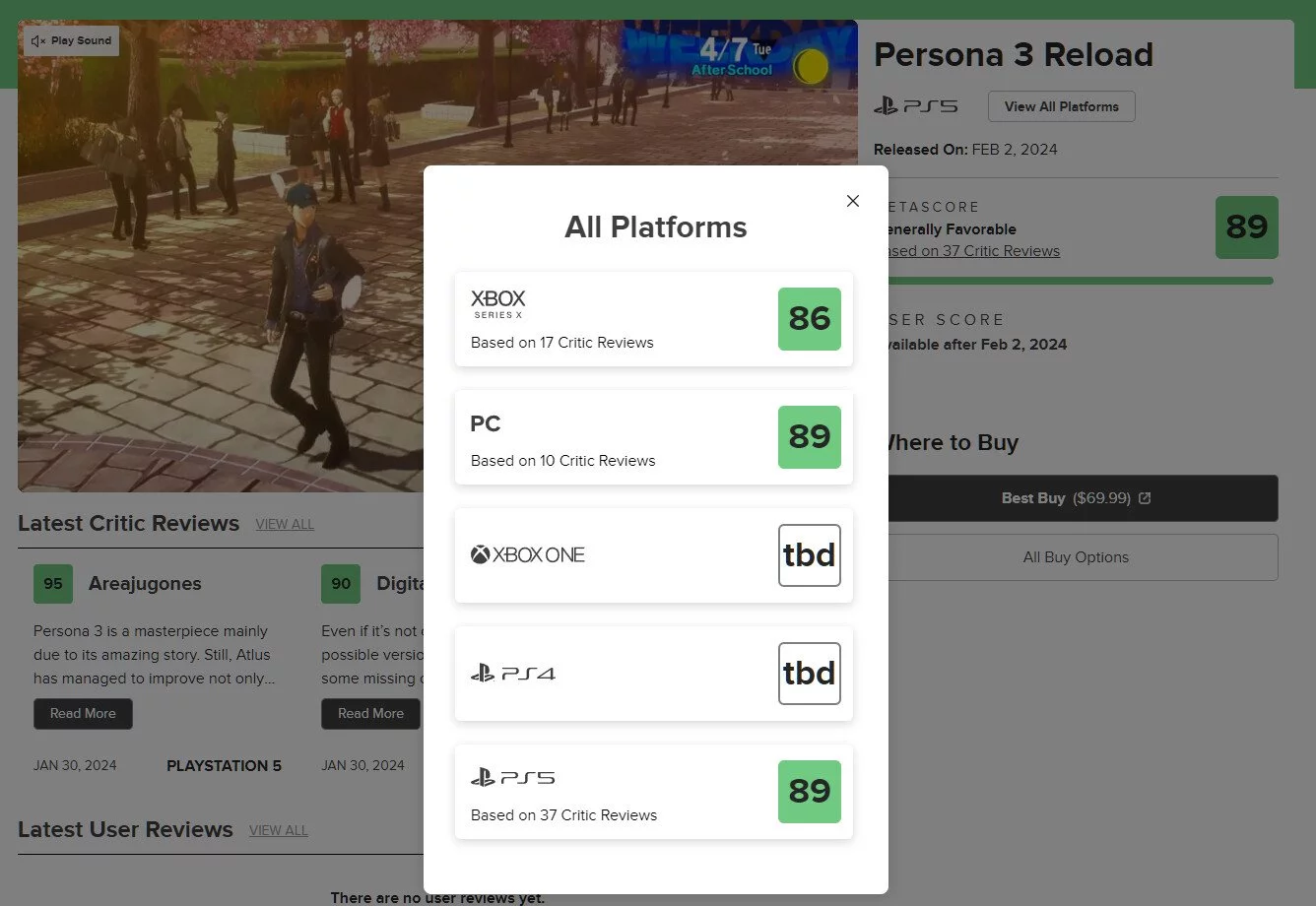Click the 90 critic score badge
1316x906 pixels.
[341, 584]
